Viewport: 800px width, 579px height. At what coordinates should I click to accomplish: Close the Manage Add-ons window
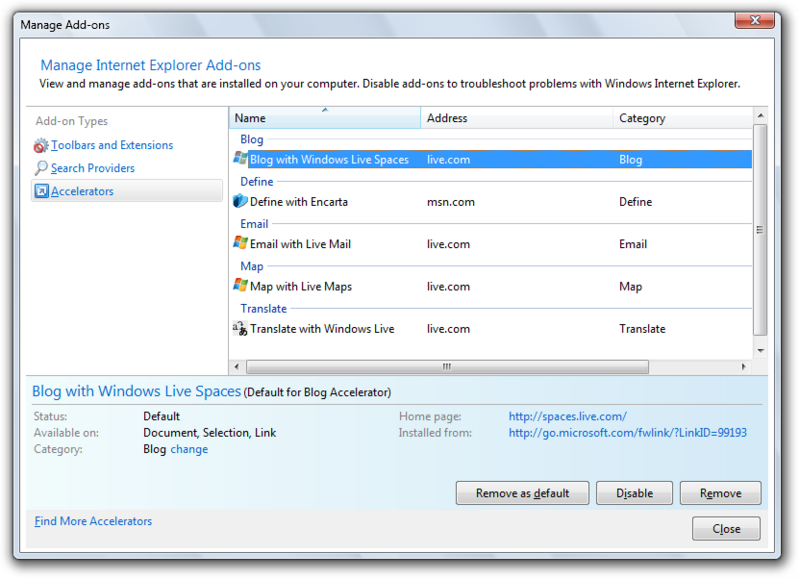(755, 20)
